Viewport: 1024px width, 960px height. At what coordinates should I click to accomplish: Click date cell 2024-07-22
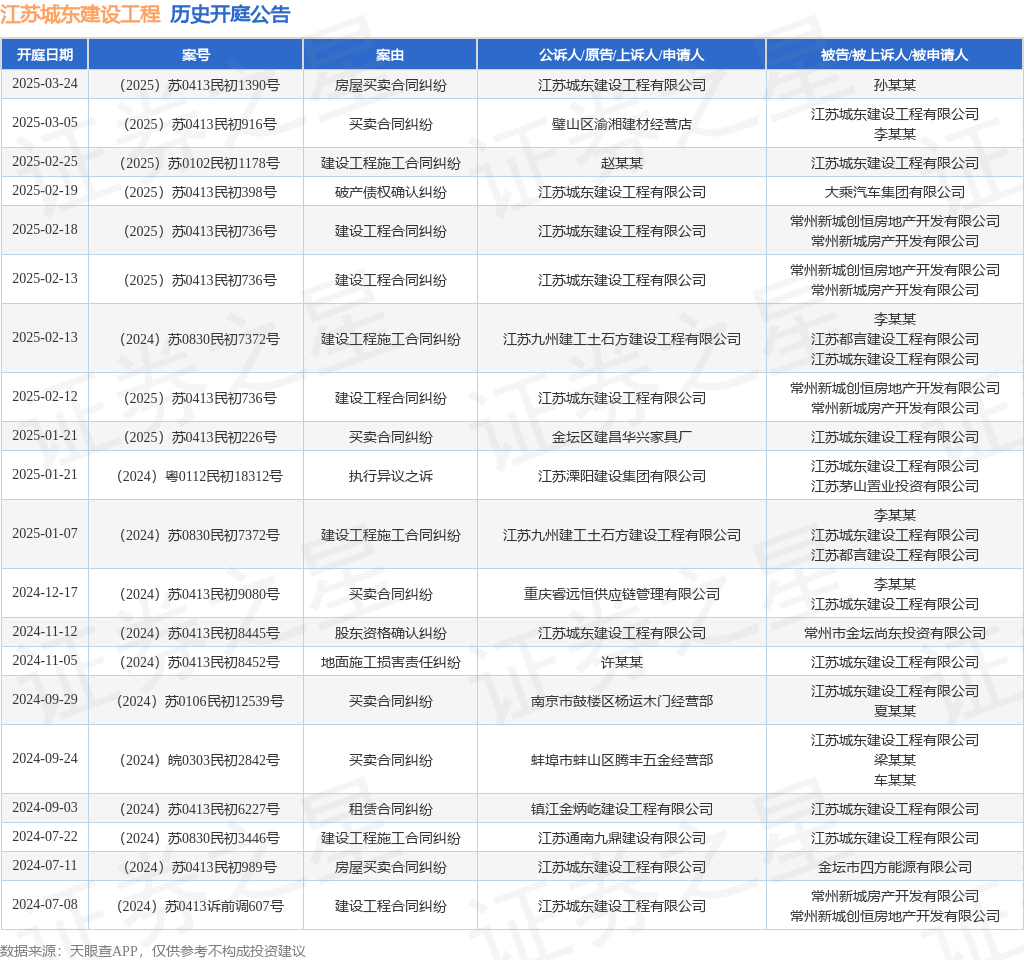[44, 837]
